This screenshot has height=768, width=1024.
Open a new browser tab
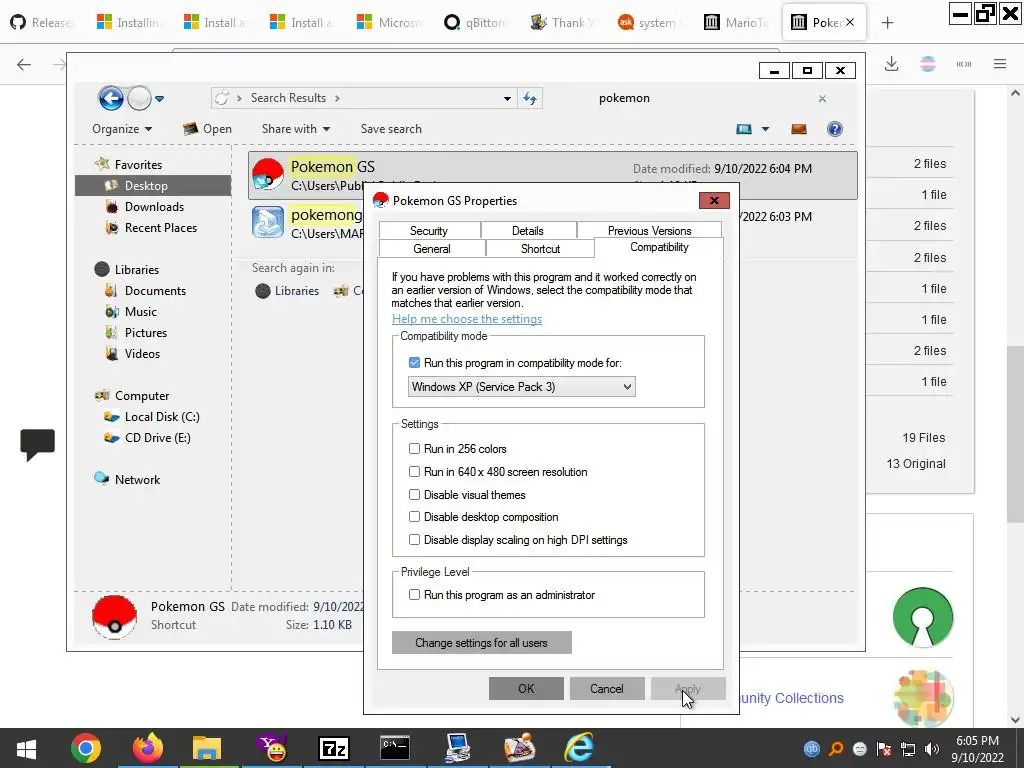887,23
